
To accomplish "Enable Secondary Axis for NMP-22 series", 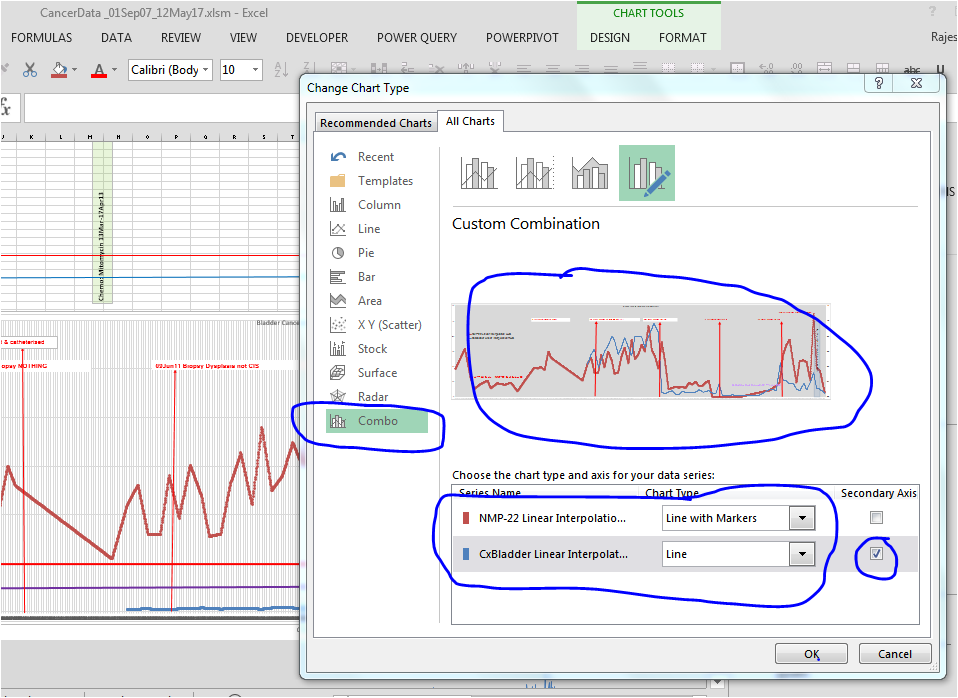I will (876, 518).
